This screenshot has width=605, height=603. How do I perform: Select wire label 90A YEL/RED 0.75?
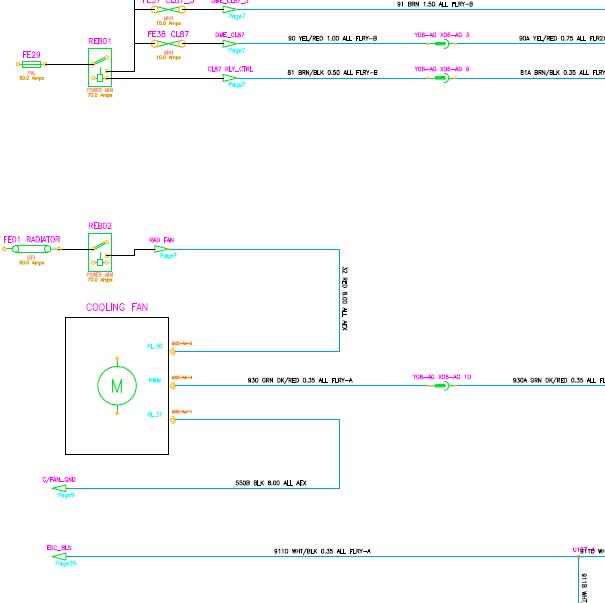562,39
